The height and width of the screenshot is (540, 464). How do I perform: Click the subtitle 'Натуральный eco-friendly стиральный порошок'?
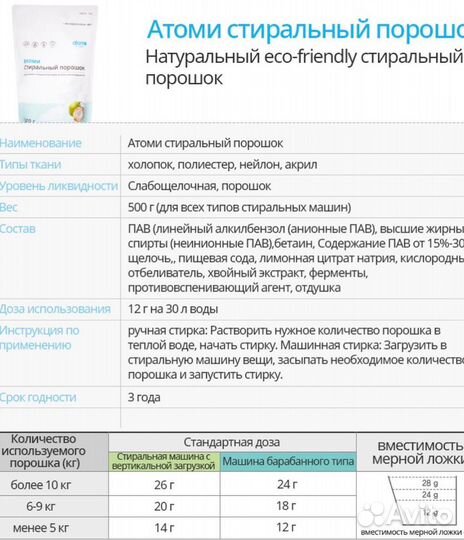tap(305, 67)
